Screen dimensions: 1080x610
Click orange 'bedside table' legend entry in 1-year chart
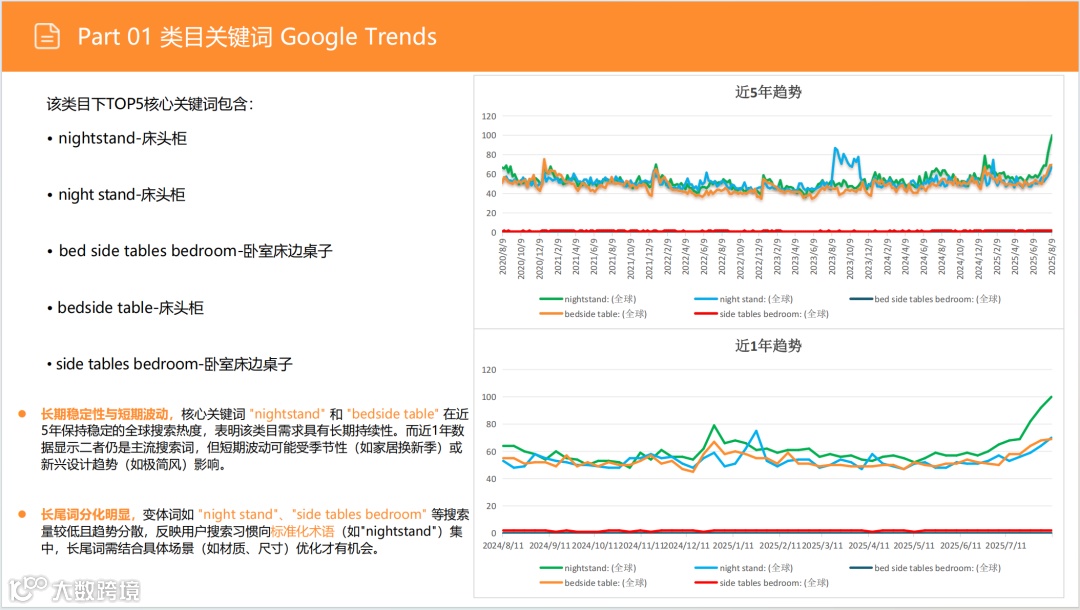click(x=593, y=582)
